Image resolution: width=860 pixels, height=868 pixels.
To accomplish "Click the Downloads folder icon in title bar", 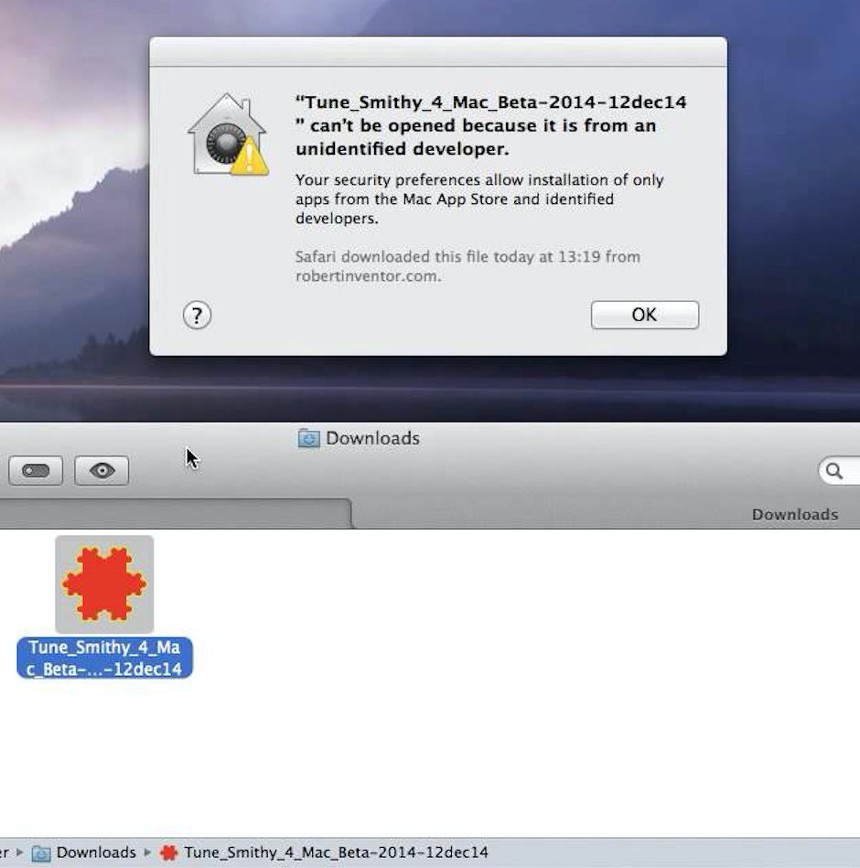I will pyautogui.click(x=309, y=439).
